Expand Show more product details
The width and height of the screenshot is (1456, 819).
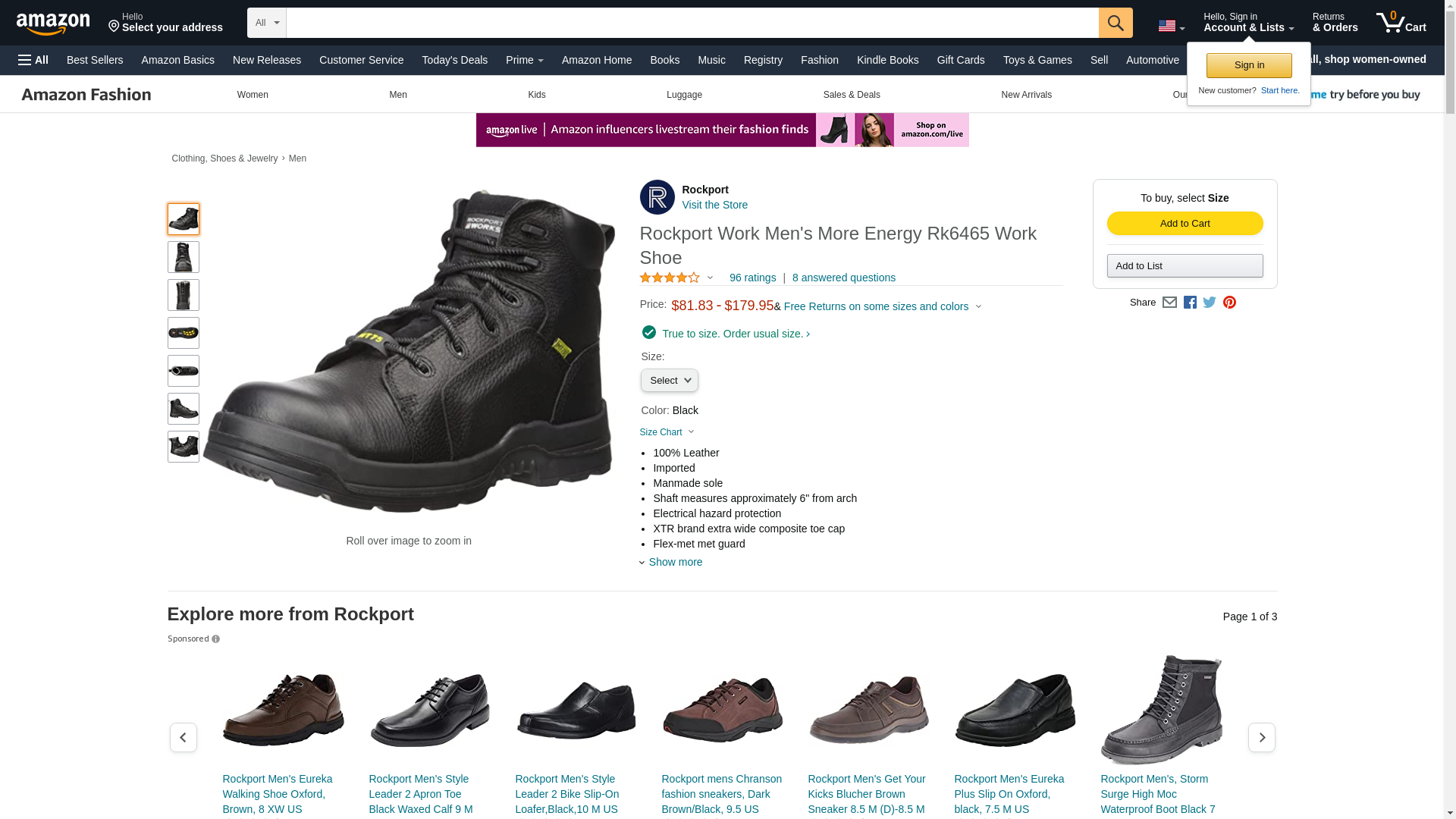[671, 562]
